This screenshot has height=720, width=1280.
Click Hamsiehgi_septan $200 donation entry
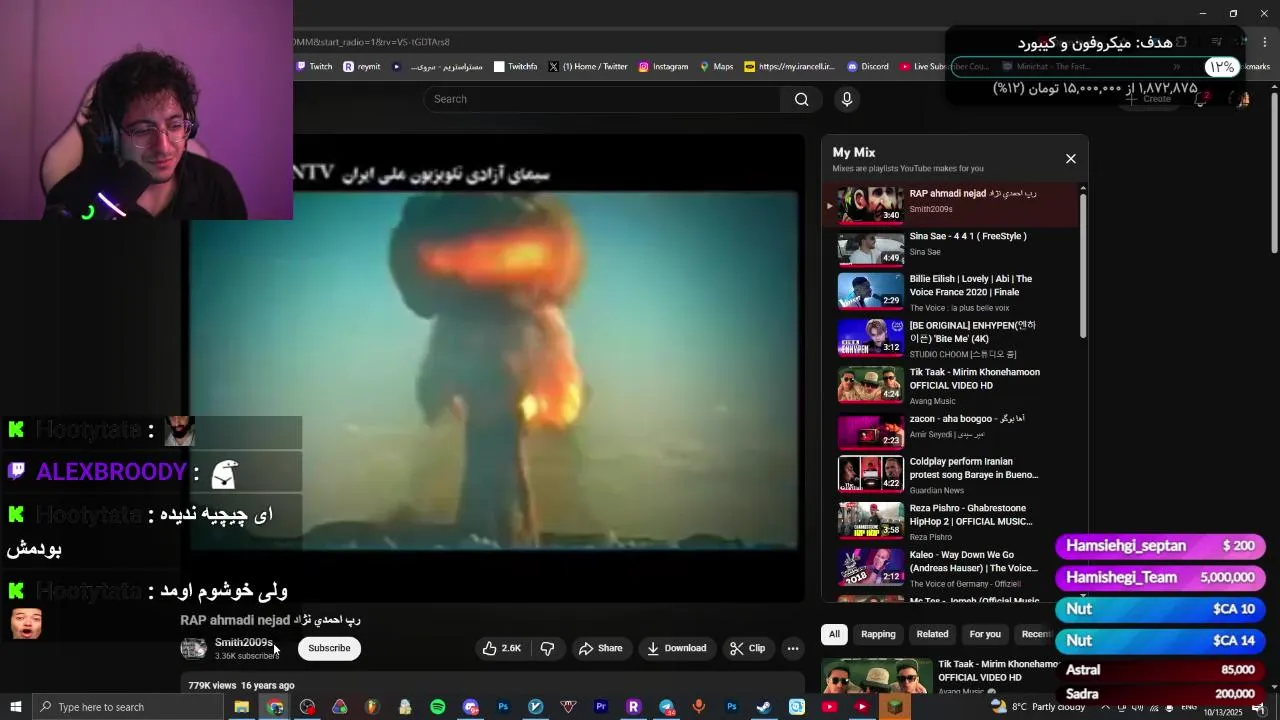1161,546
